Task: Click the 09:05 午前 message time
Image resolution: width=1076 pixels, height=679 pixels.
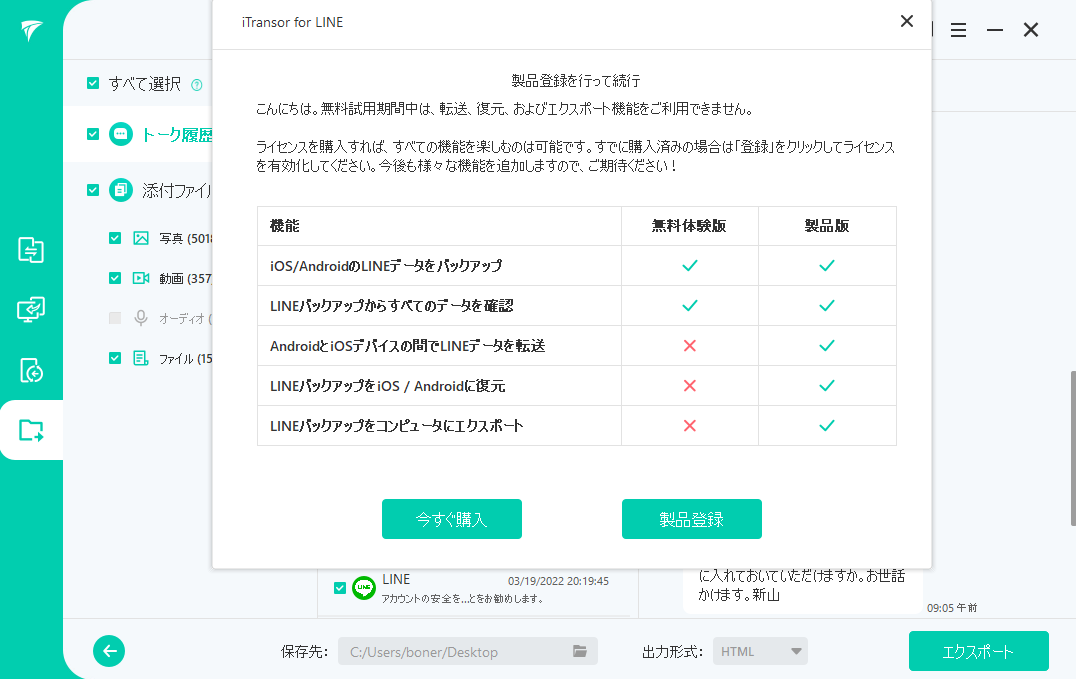Action: pyautogui.click(x=952, y=608)
